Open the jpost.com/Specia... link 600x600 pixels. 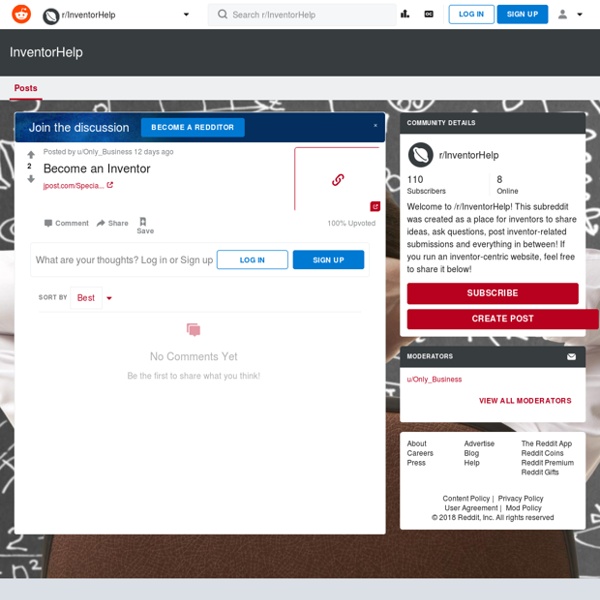pyautogui.click(x=73, y=186)
